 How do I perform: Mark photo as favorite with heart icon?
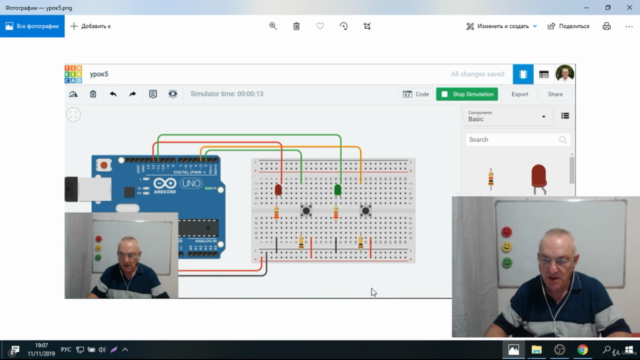tap(320, 26)
